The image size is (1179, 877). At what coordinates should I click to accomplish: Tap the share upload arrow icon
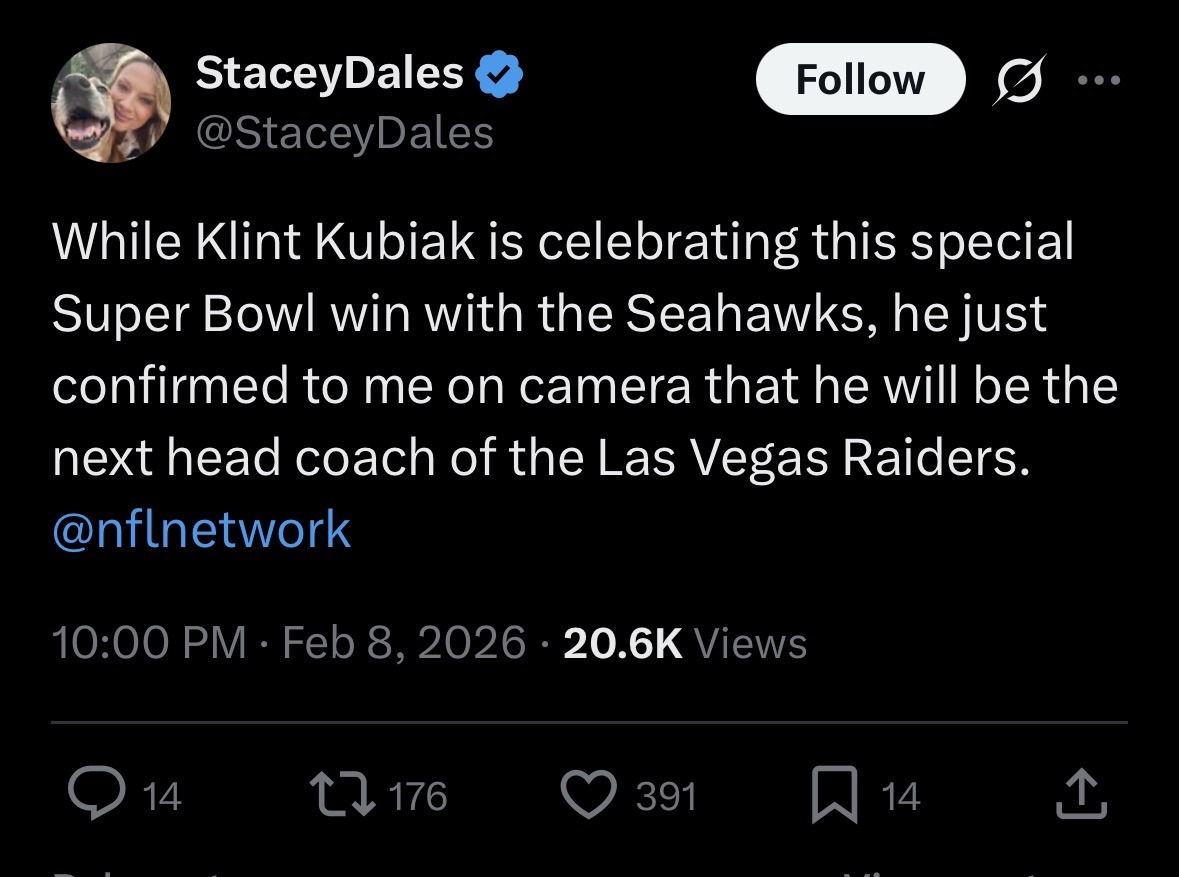coord(1081,796)
